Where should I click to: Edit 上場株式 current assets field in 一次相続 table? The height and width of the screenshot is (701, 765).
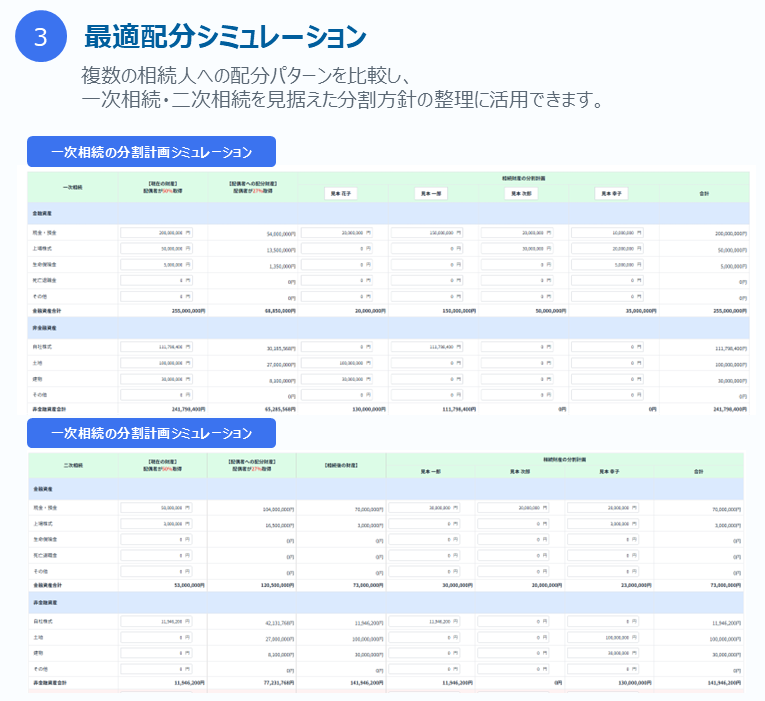point(157,249)
